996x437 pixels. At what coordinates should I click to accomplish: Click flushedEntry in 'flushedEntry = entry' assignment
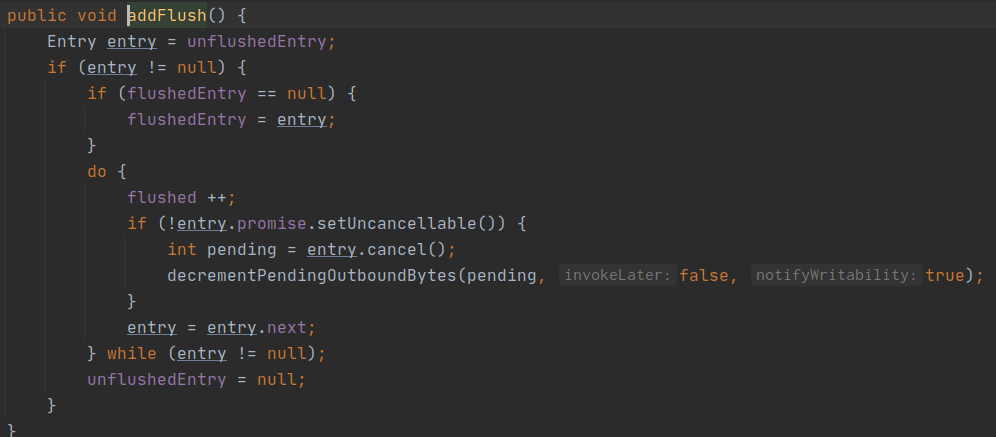tap(187, 120)
